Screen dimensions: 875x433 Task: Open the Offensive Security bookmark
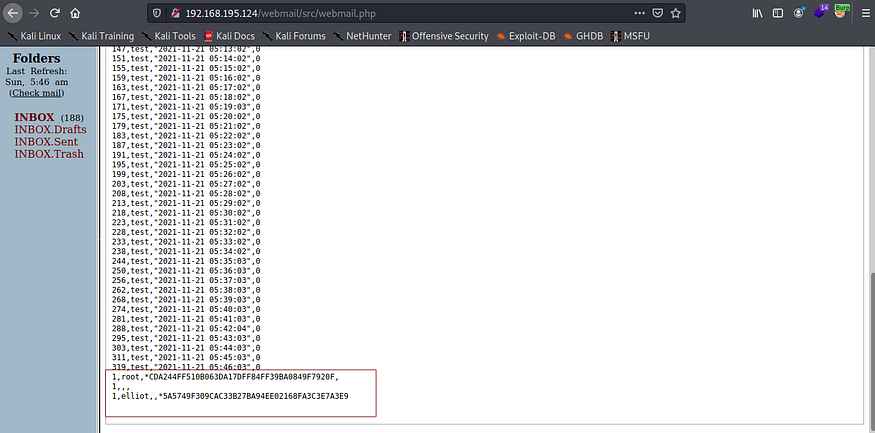(444, 36)
